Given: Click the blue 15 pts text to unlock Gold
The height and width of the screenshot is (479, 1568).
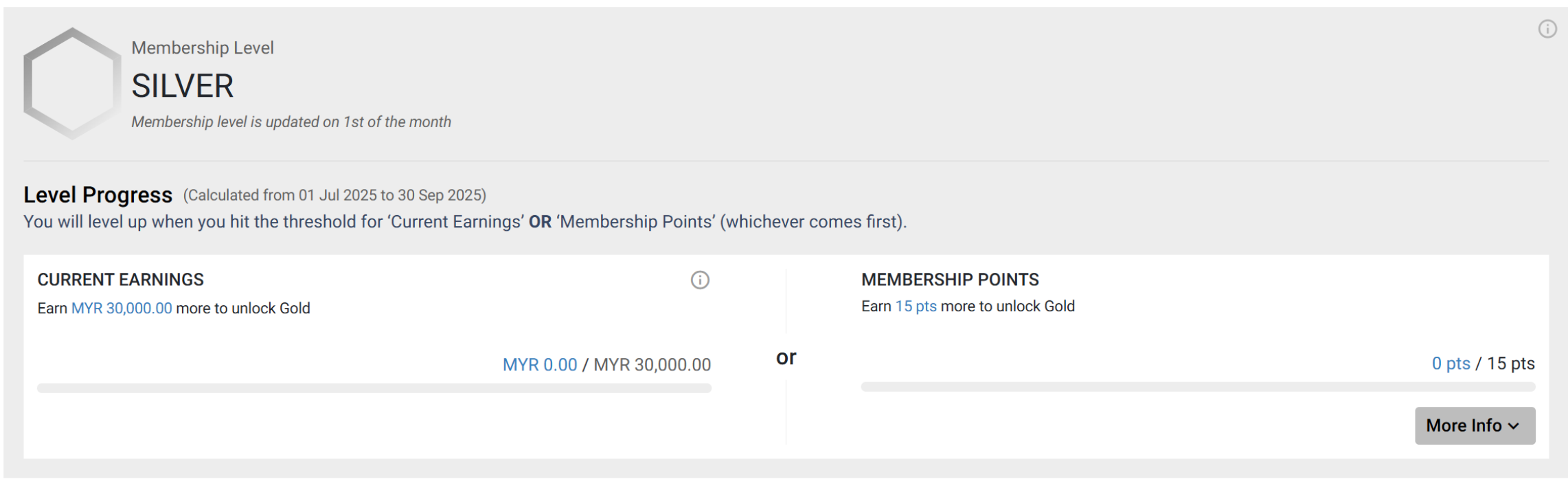Looking at the screenshot, I should [916, 307].
